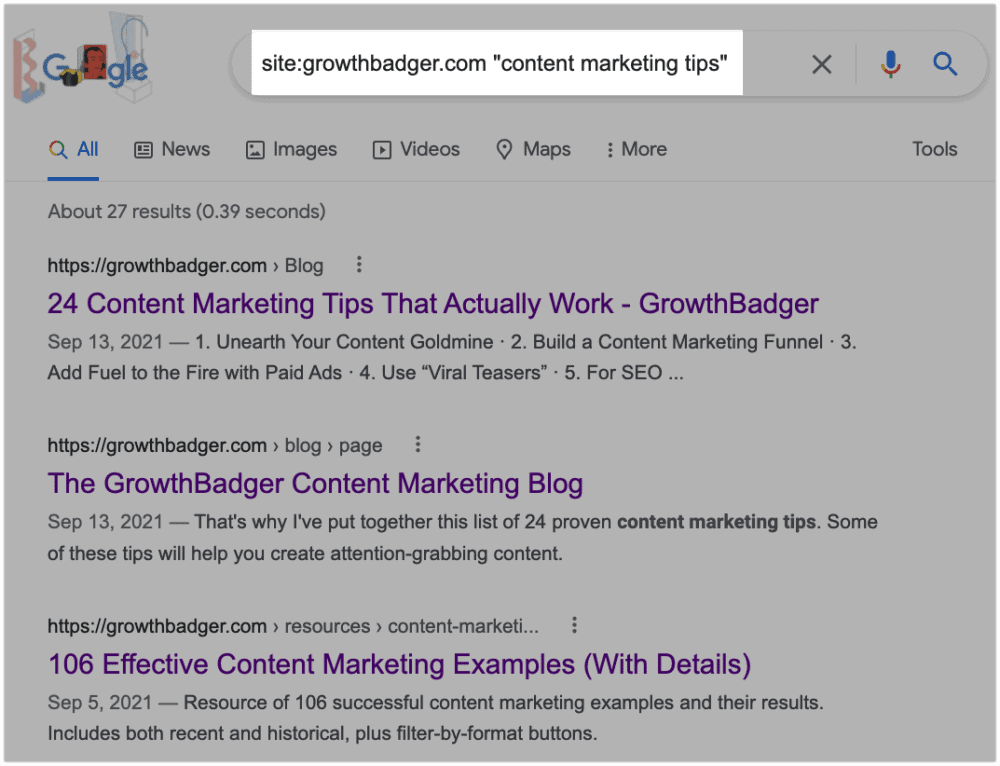This screenshot has width=1000, height=766.
Task: Open Tools to reveal search filters
Action: [x=934, y=148]
